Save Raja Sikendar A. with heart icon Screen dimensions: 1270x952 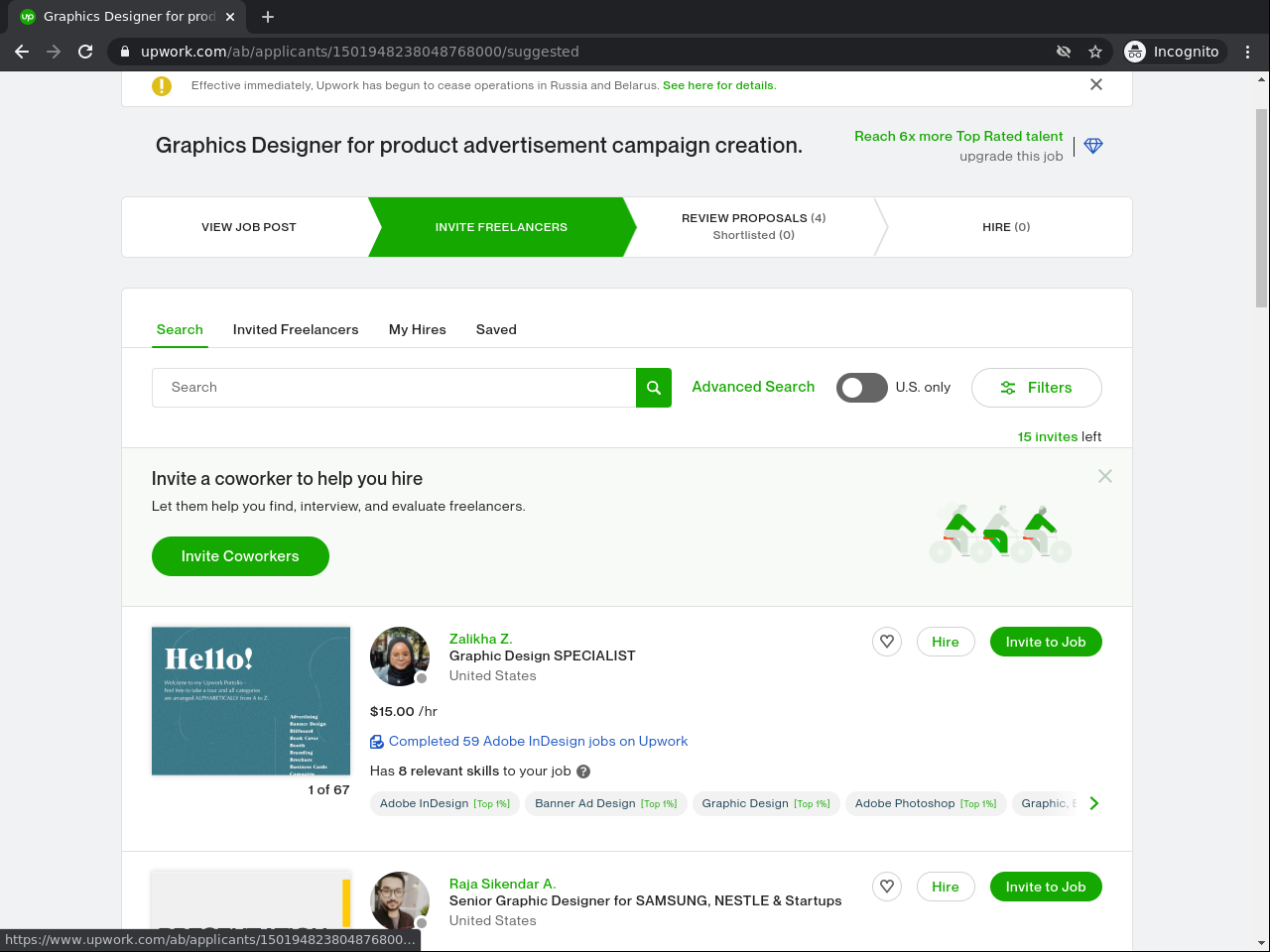tap(887, 887)
